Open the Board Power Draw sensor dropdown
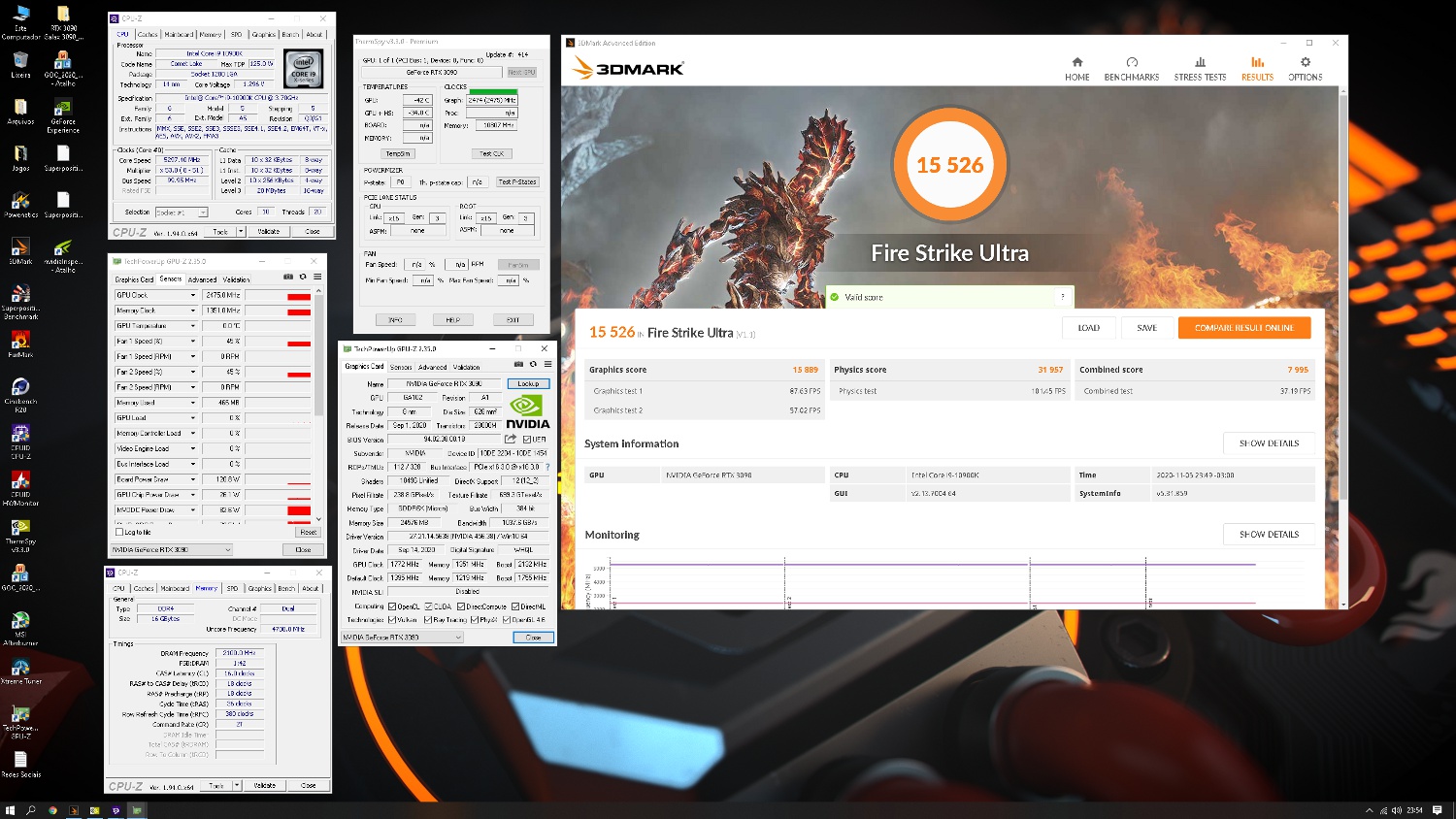The image size is (1456, 819). click(193, 479)
